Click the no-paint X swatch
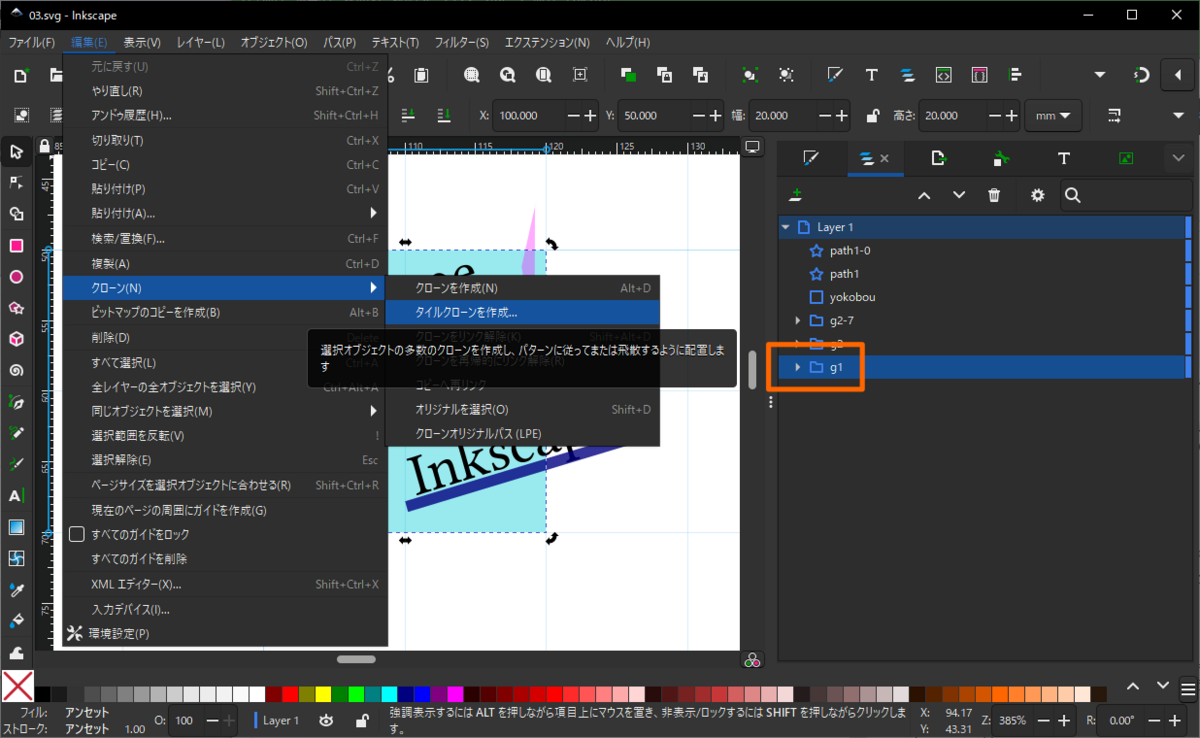 coord(17,686)
